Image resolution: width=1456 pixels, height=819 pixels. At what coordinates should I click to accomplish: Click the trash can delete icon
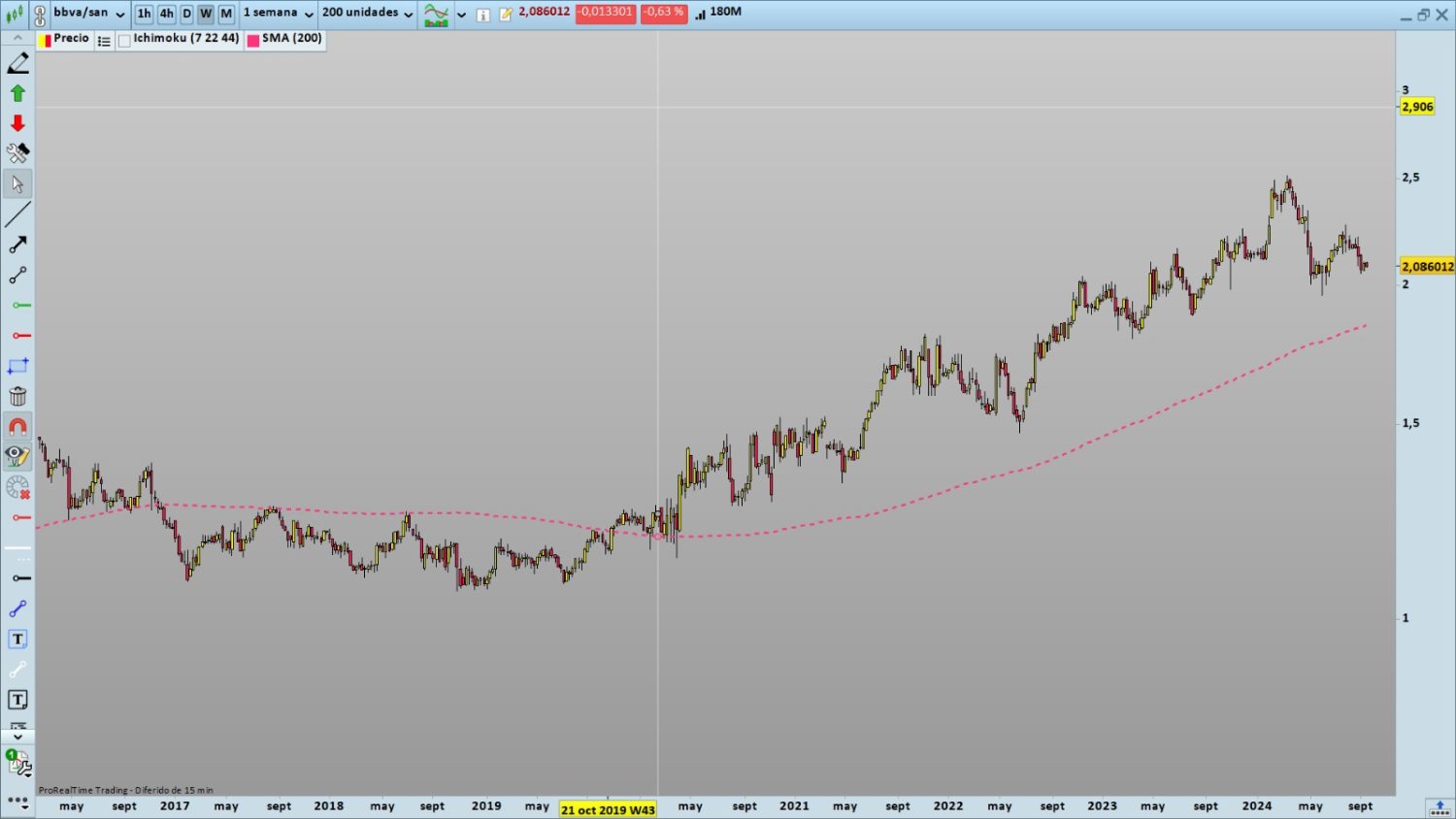tap(17, 396)
